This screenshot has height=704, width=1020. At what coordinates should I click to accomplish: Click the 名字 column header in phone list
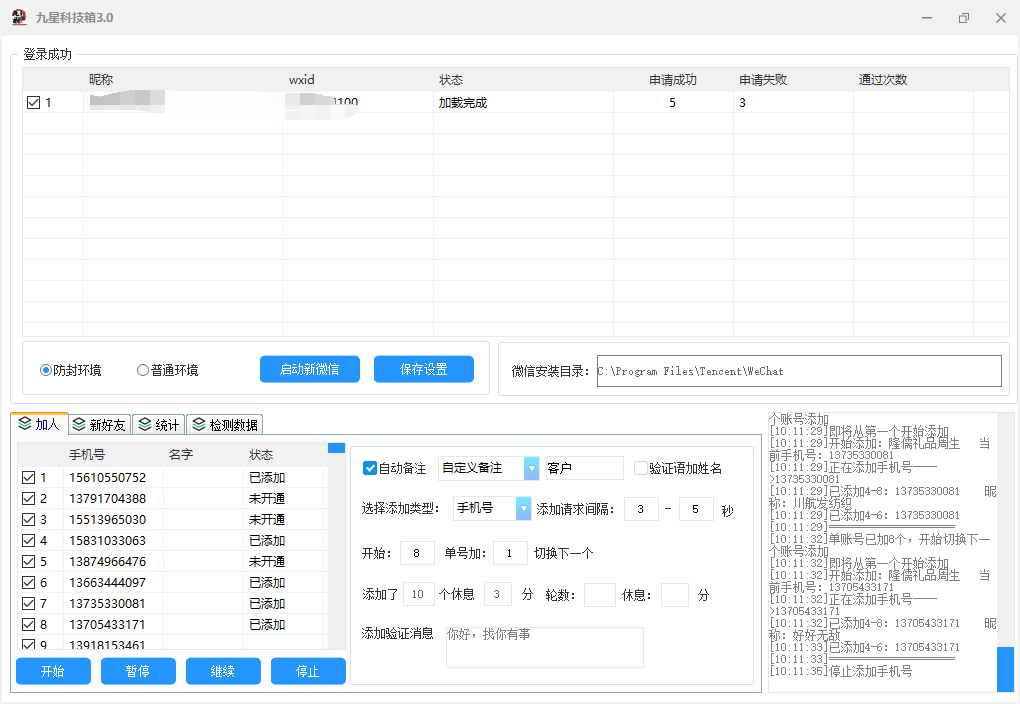click(x=180, y=455)
